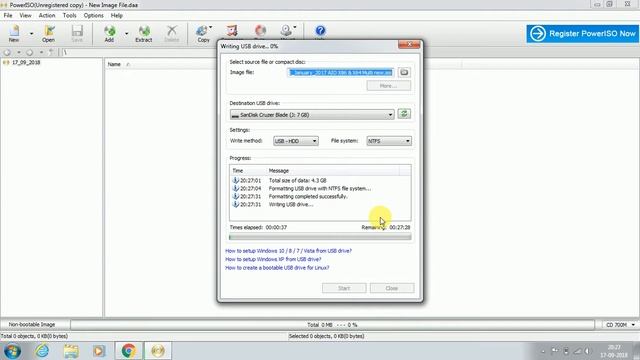The height and width of the screenshot is (360, 640).
Task: Click the green refresh drives icon
Action: pyautogui.click(x=404, y=114)
